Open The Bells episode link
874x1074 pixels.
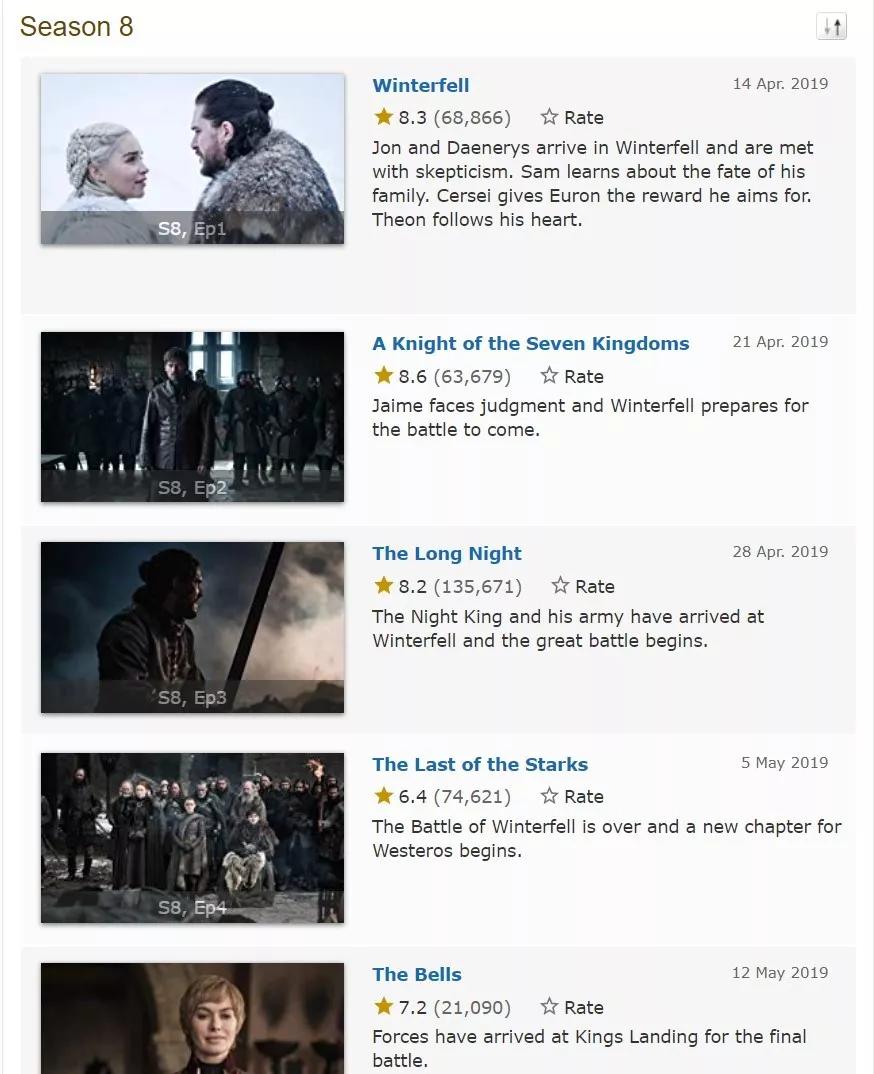click(x=416, y=975)
